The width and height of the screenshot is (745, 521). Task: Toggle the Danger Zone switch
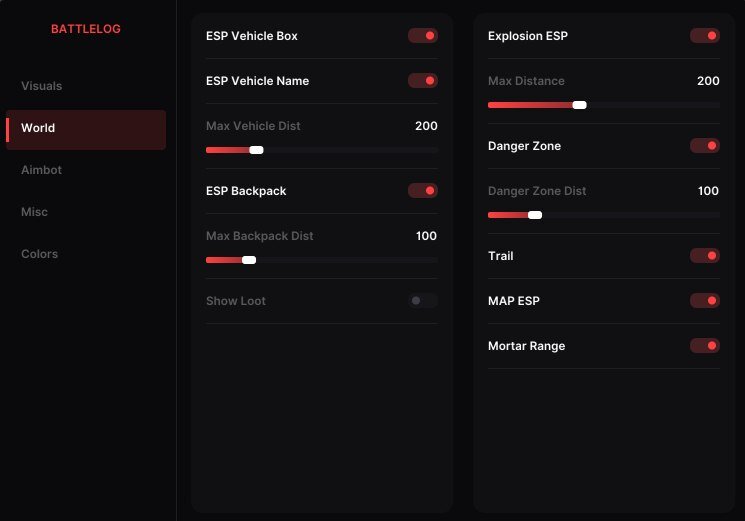pyautogui.click(x=705, y=146)
